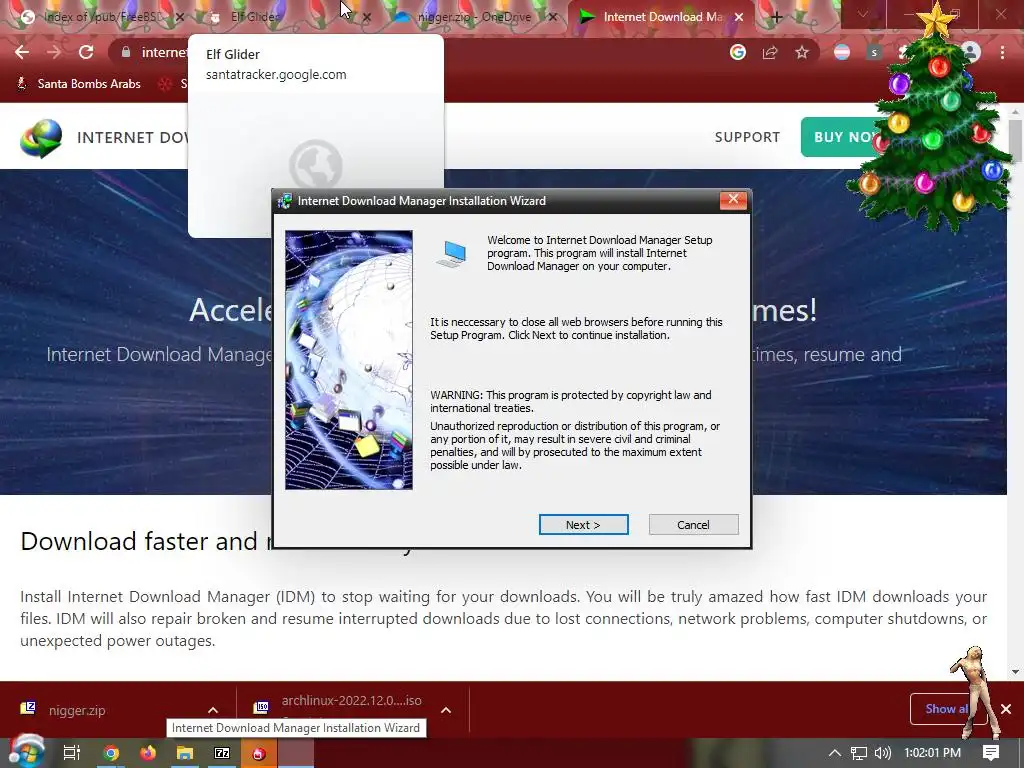Viewport: 1024px width, 768px height.
Task: Launch Firefox from the taskbar
Action: (148, 753)
